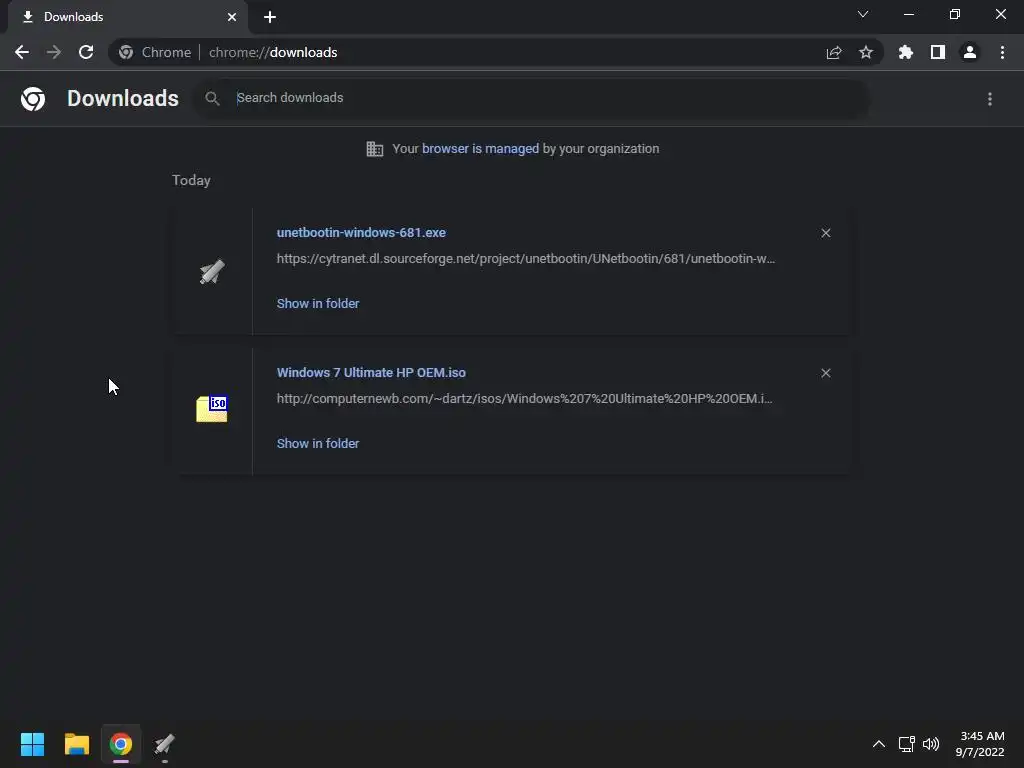Open the volume tray icon
Image resolution: width=1024 pixels, height=768 pixels.
(931, 744)
